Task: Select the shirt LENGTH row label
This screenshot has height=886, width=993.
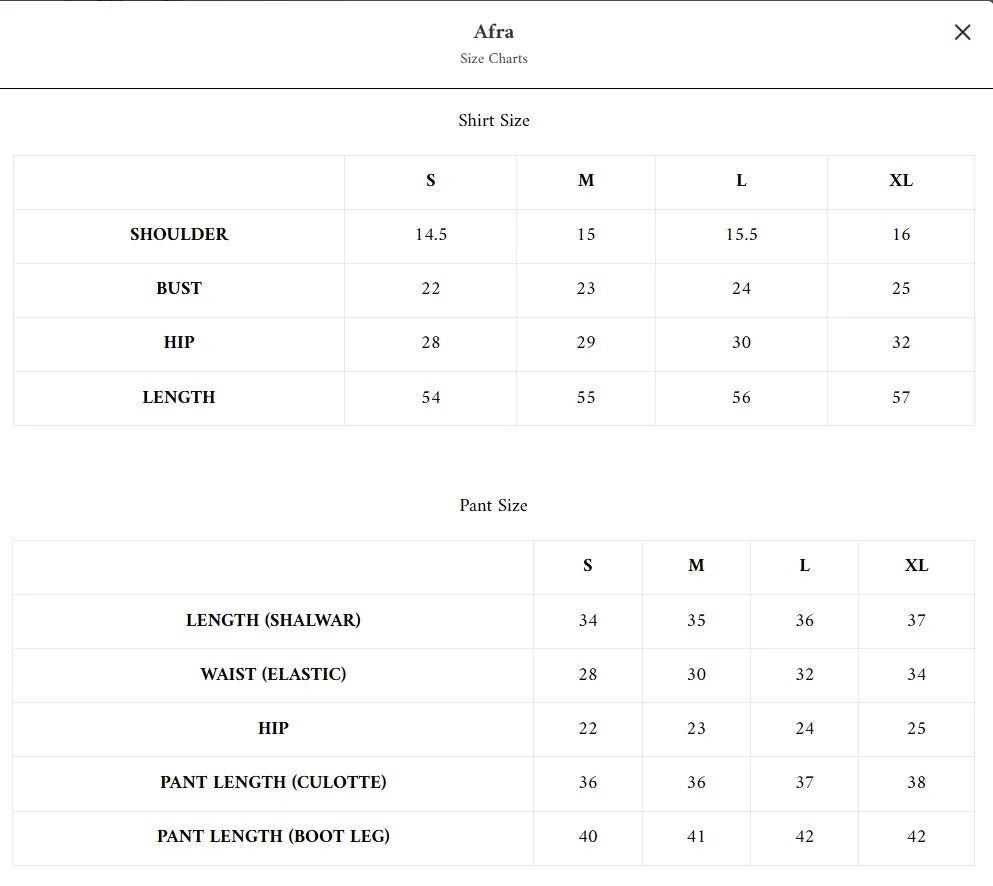Action: 179,397
